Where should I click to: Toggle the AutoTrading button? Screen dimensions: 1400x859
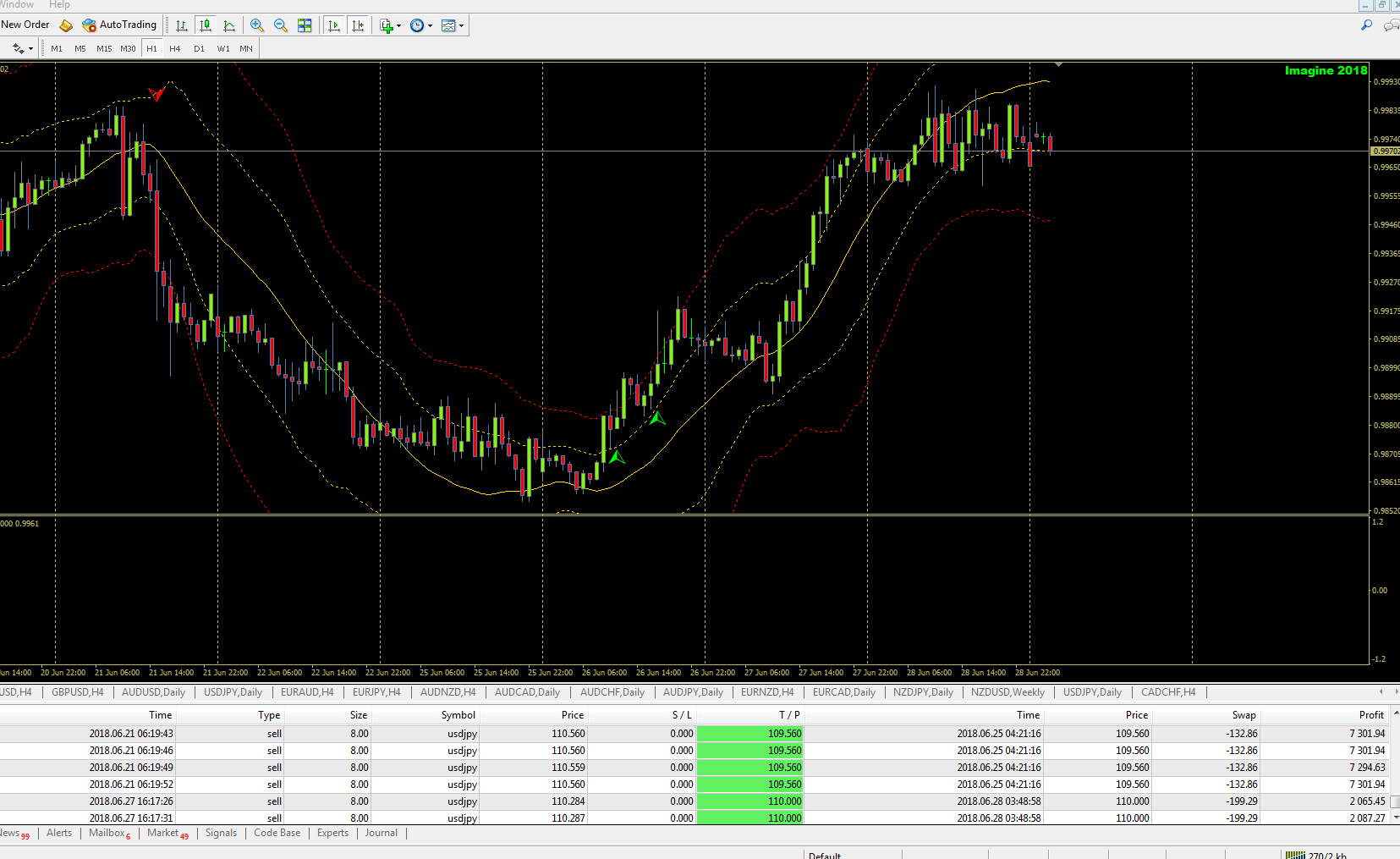119,25
